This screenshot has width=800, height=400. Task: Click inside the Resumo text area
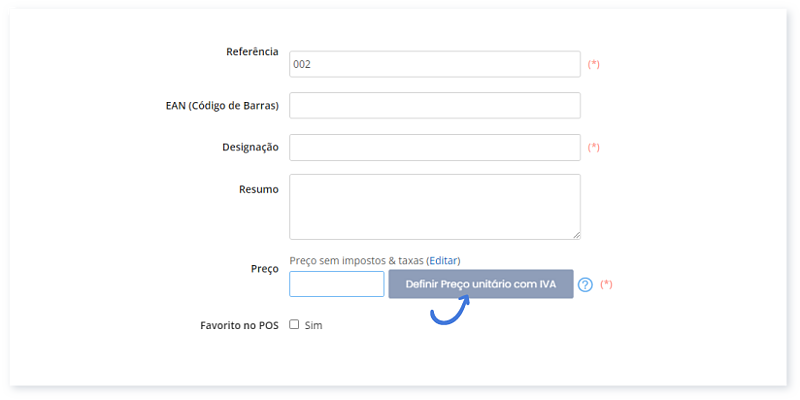click(435, 207)
